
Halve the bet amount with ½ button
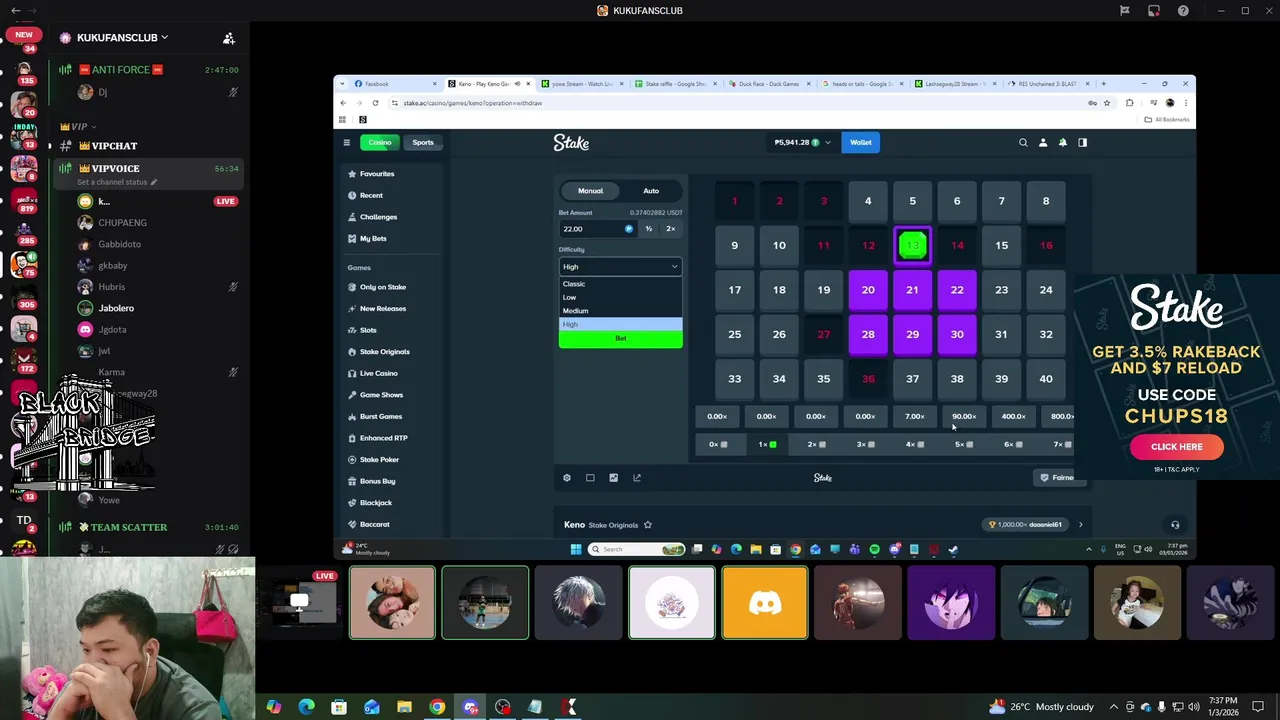point(648,229)
